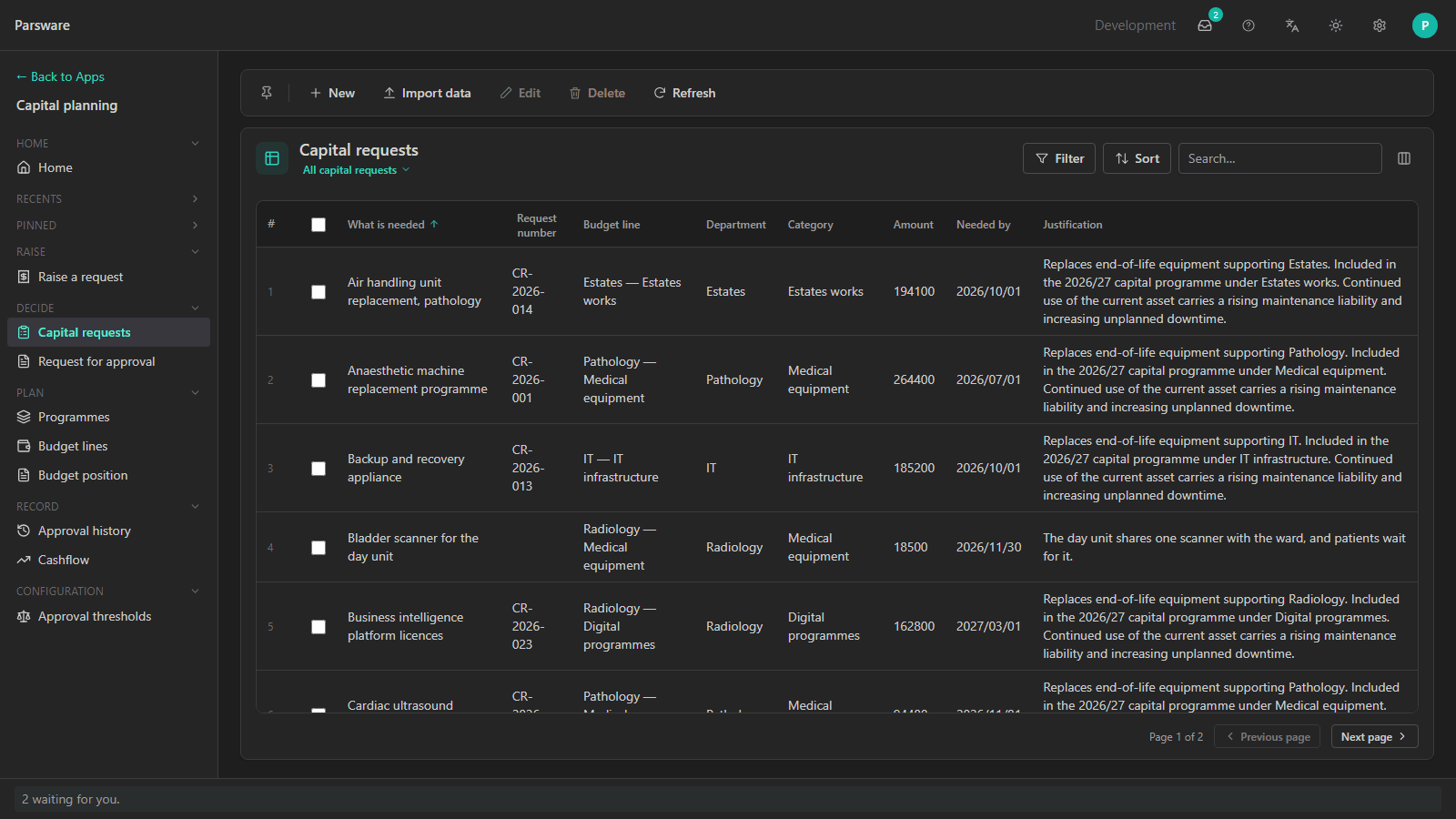This screenshot has height=819, width=1456.
Task: Click New in the toolbar
Action: pos(332,93)
